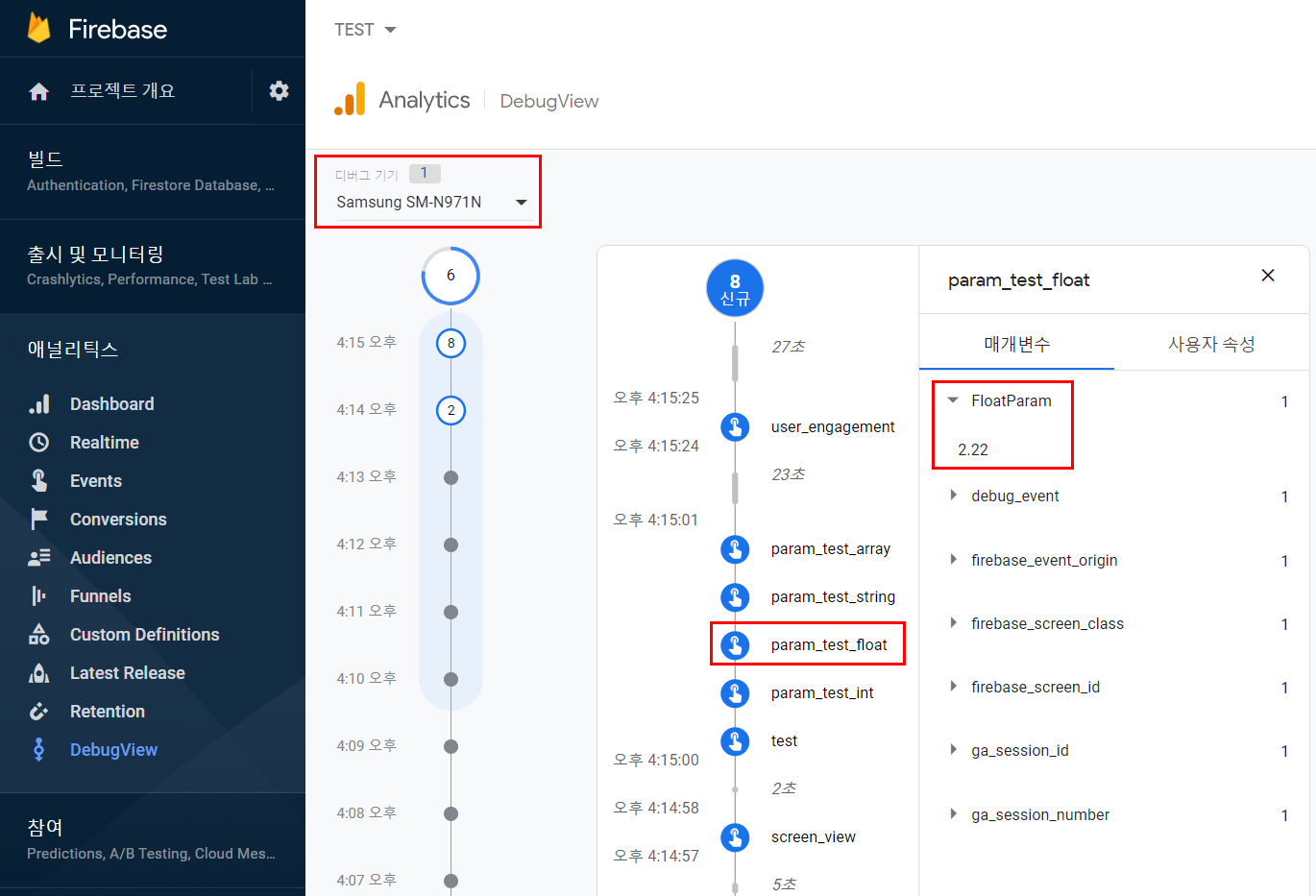
Task: Open project settings gear icon
Action: tap(279, 90)
